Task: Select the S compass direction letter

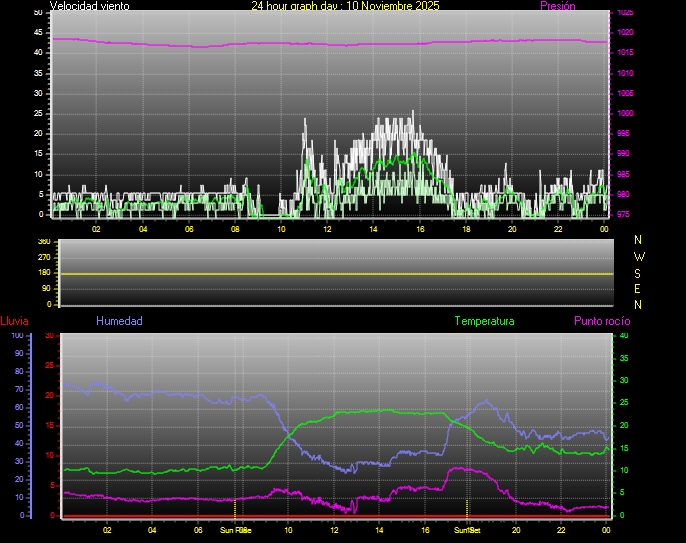Action: (639, 272)
